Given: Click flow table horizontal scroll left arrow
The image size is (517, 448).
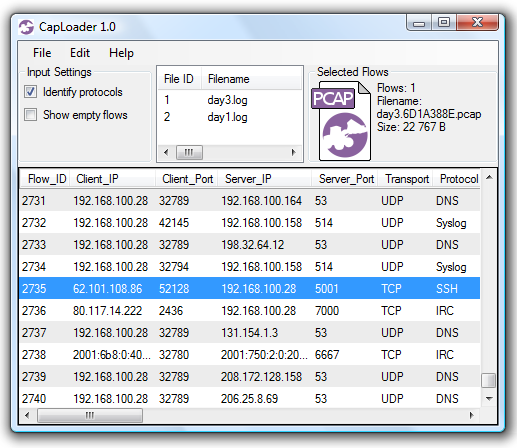Looking at the screenshot, I should click(27, 415).
